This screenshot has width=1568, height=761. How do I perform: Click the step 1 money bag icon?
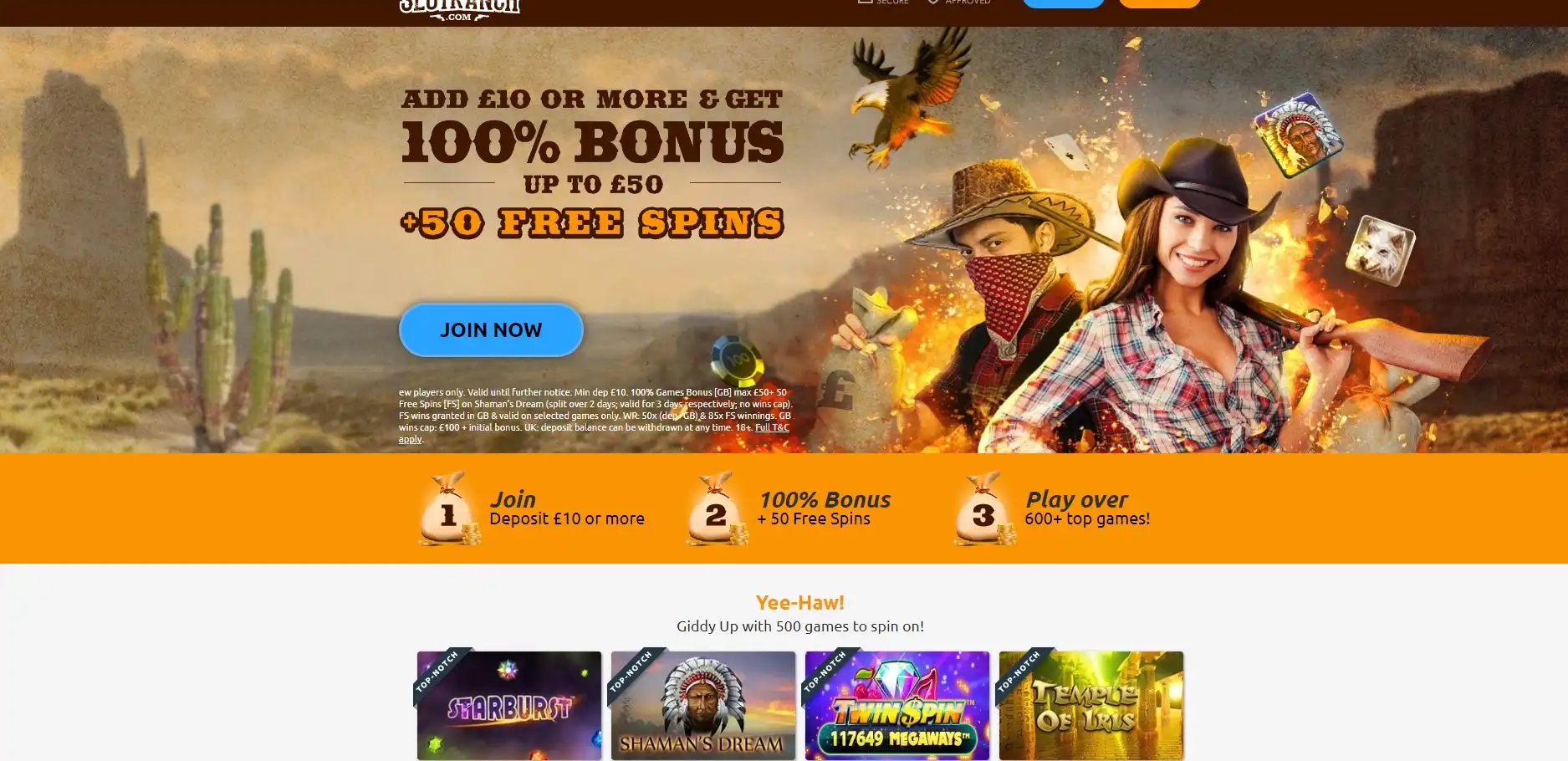pyautogui.click(x=449, y=508)
